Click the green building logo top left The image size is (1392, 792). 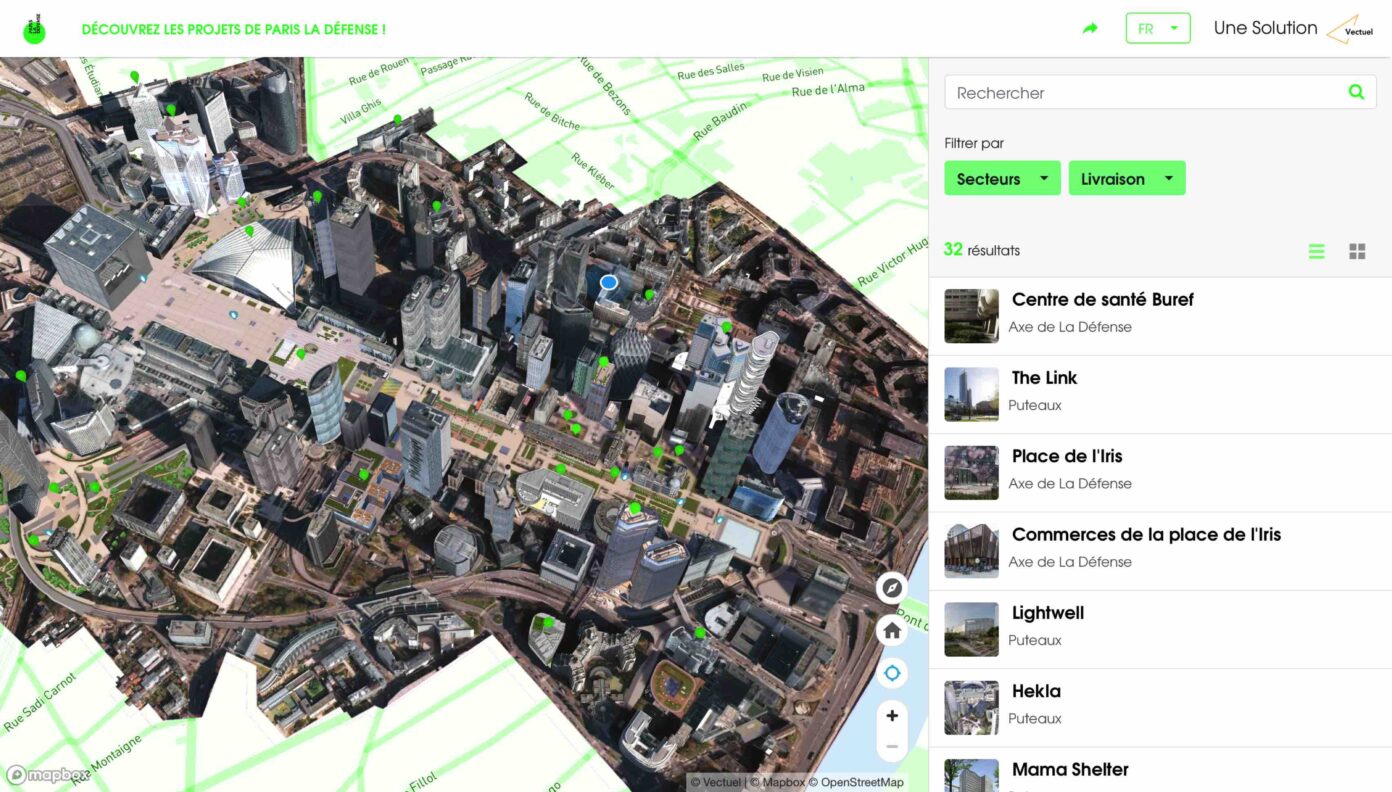[x=34, y=27]
